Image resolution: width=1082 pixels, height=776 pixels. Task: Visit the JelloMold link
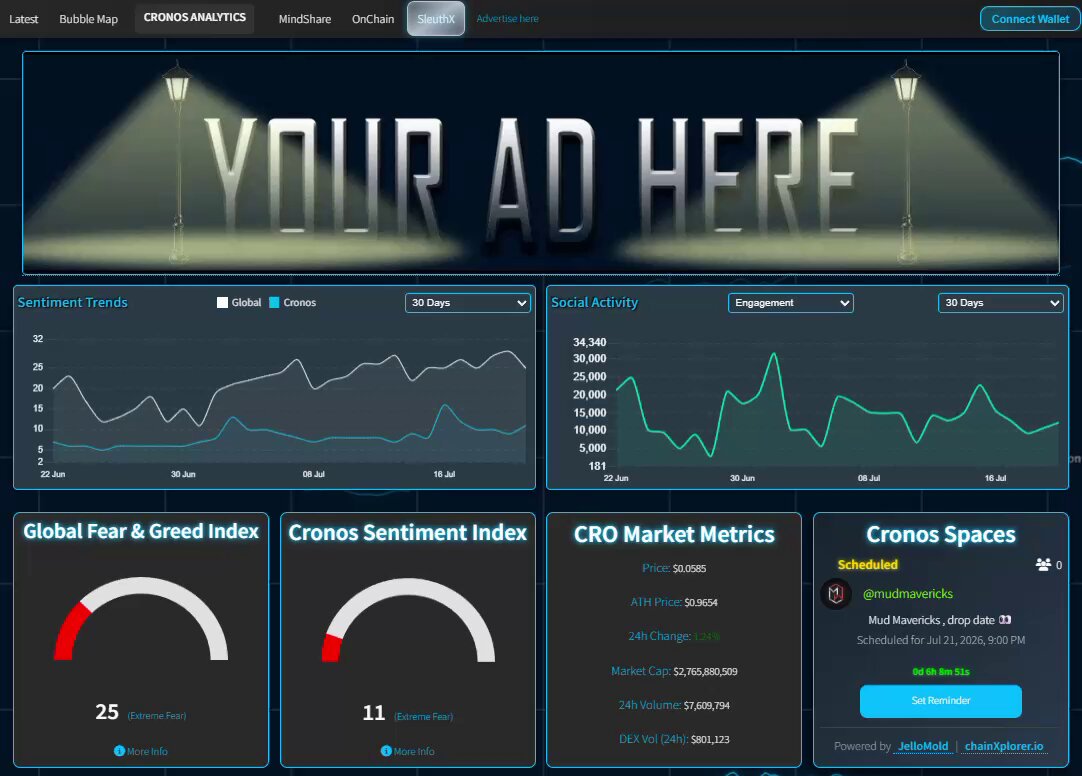tap(923, 746)
